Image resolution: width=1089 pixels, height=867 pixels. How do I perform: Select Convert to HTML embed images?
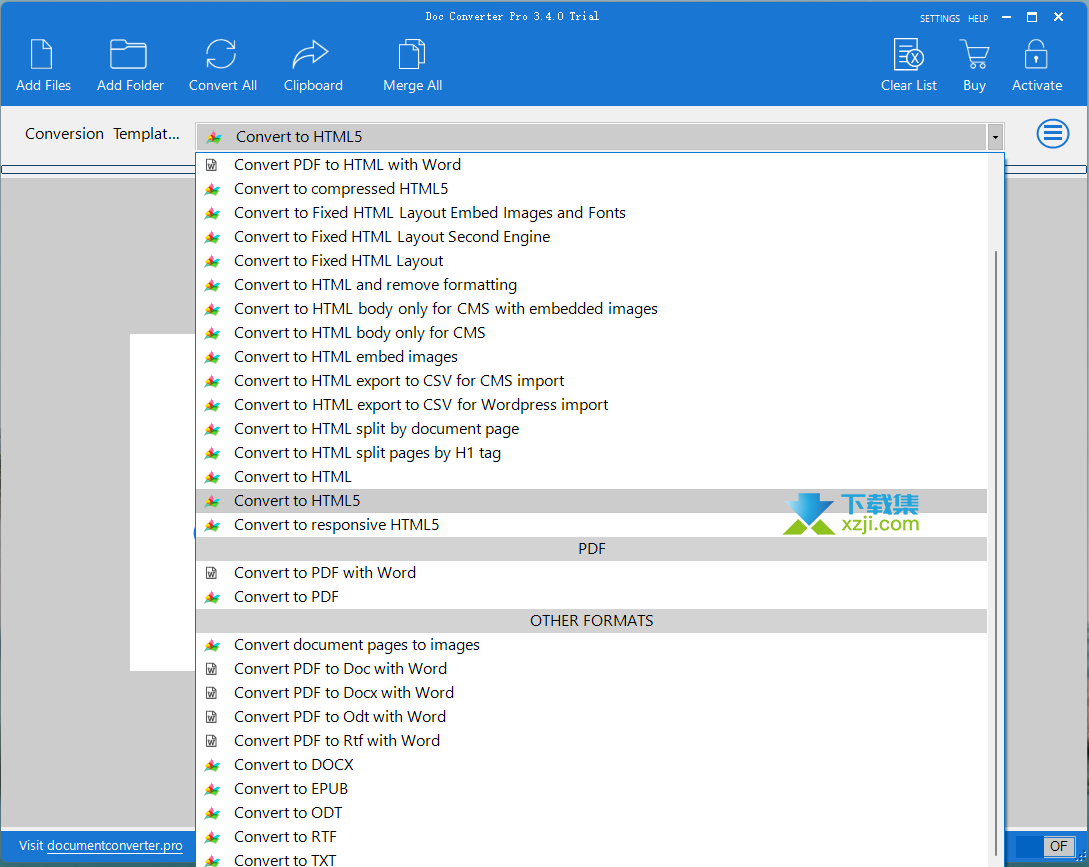pos(591,356)
